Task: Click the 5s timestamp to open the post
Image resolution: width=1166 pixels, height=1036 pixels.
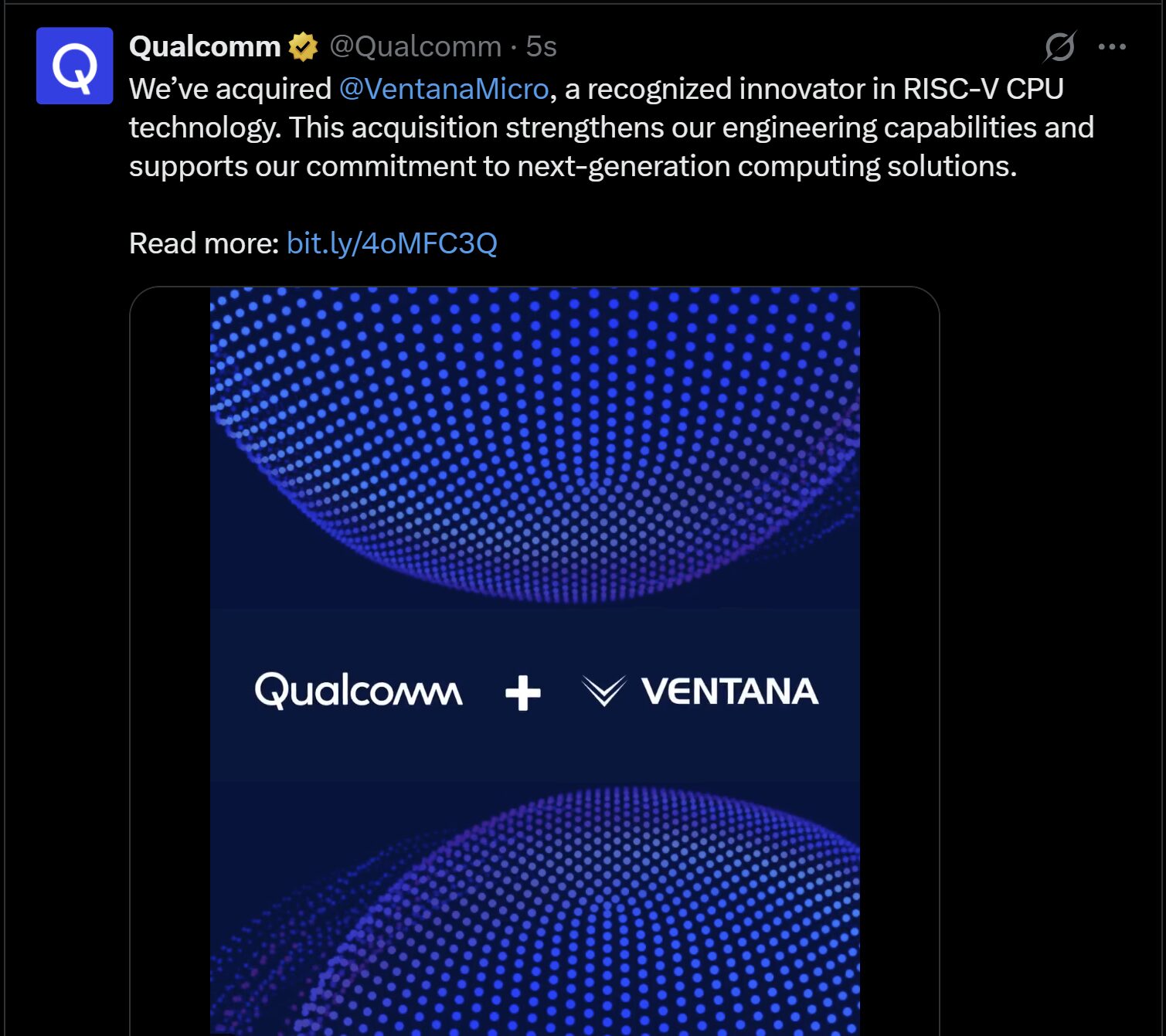Action: 539,46
